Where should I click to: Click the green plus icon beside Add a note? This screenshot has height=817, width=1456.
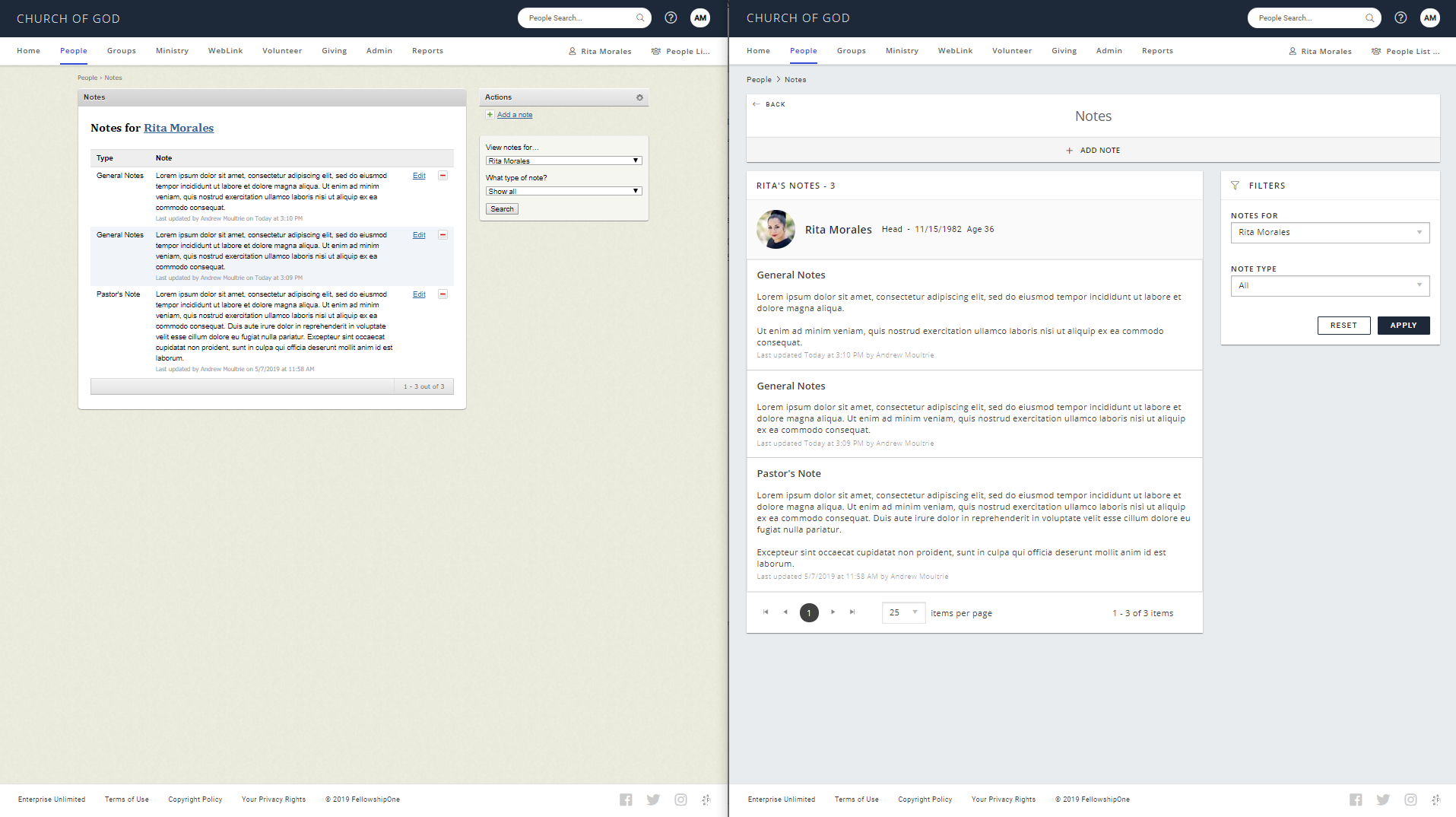(490, 115)
